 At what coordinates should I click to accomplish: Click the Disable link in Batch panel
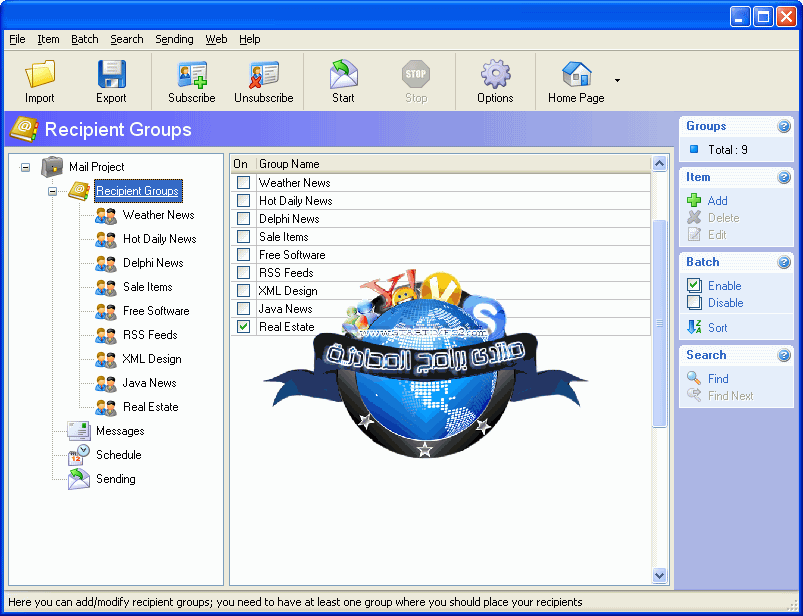click(x=726, y=303)
